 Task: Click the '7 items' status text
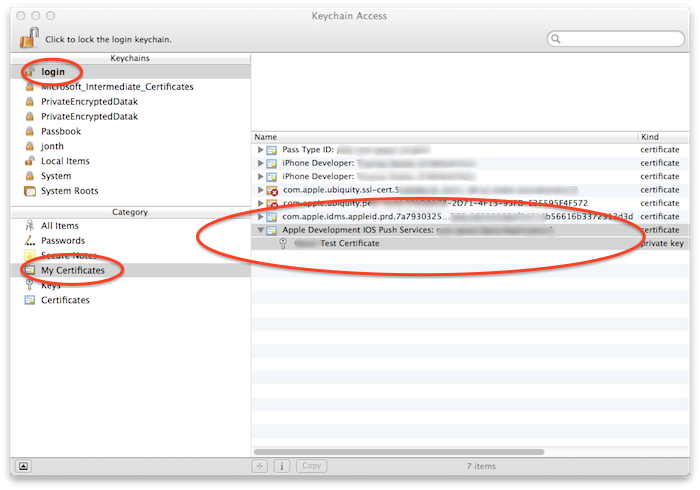pyautogui.click(x=481, y=466)
